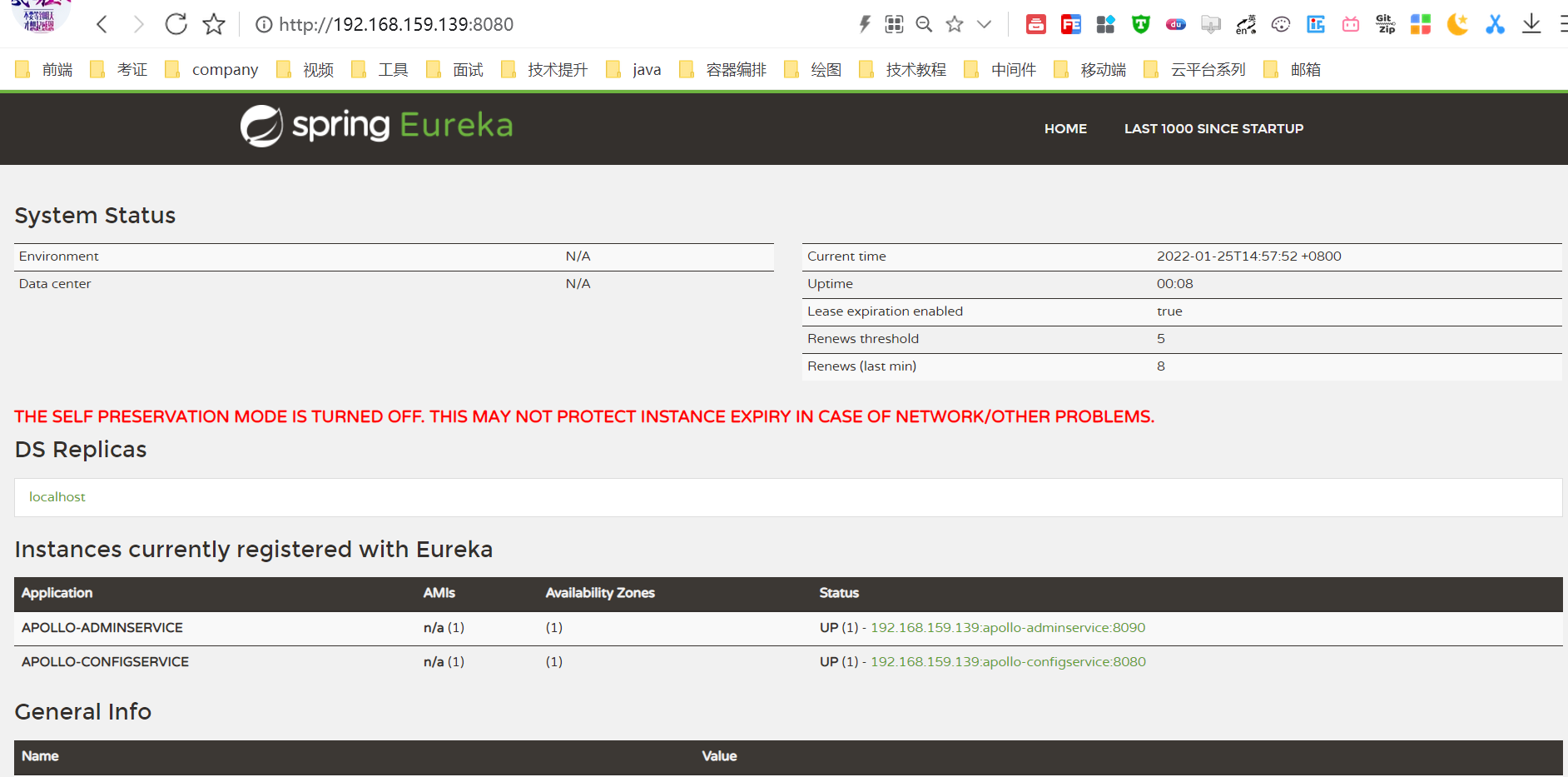This screenshot has height=777, width=1568.
Task: Open the FE helper extension
Action: pos(1071,24)
